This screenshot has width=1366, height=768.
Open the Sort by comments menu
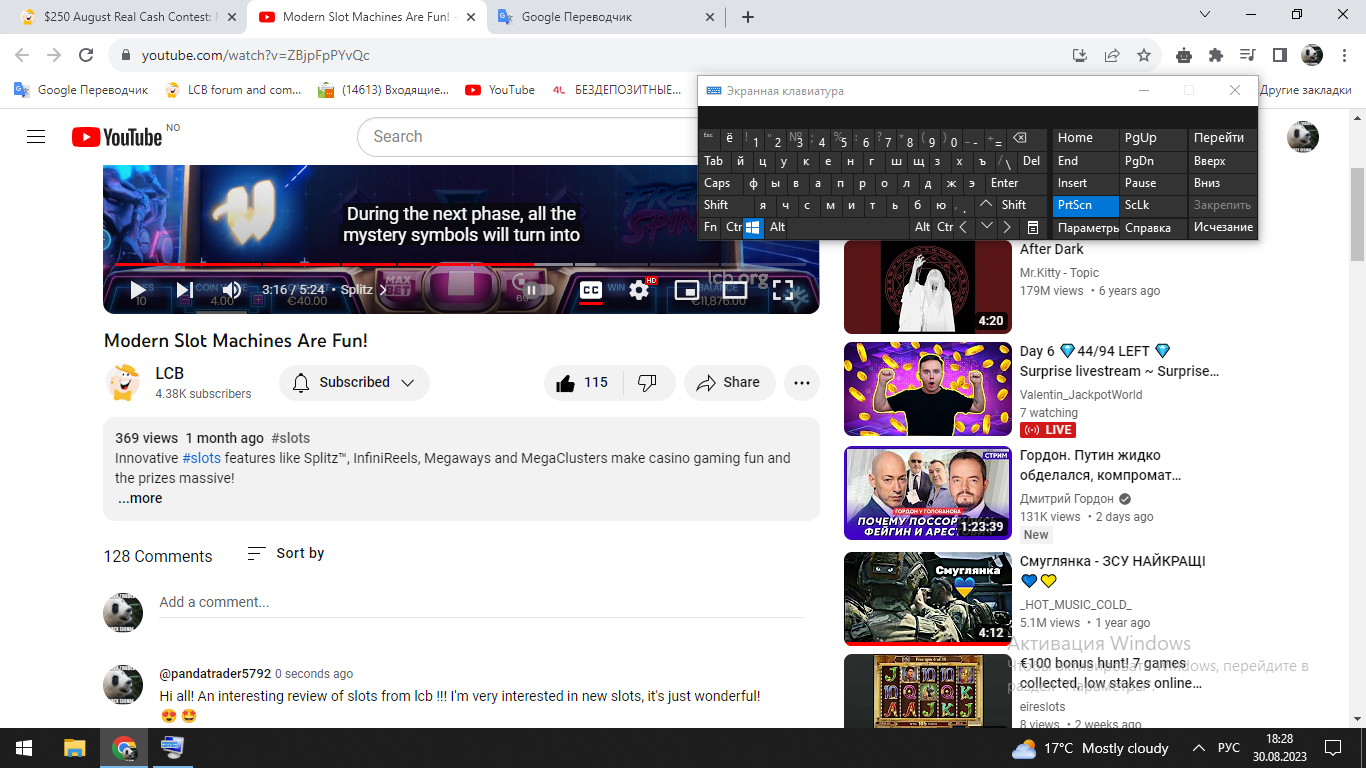(x=286, y=553)
